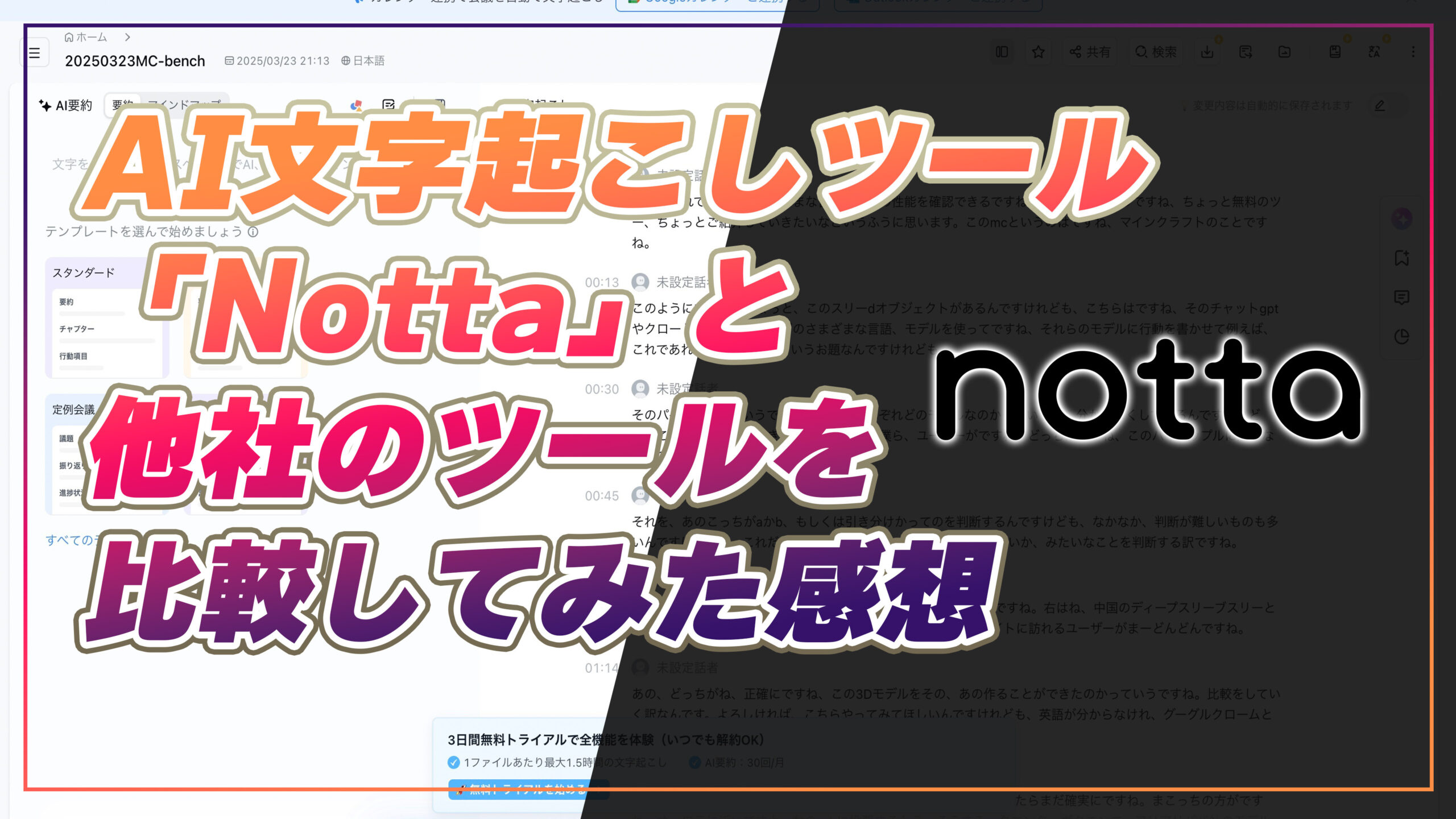Click the save notebook icon in the top toolbar
The image size is (1456, 819).
click(1335, 52)
